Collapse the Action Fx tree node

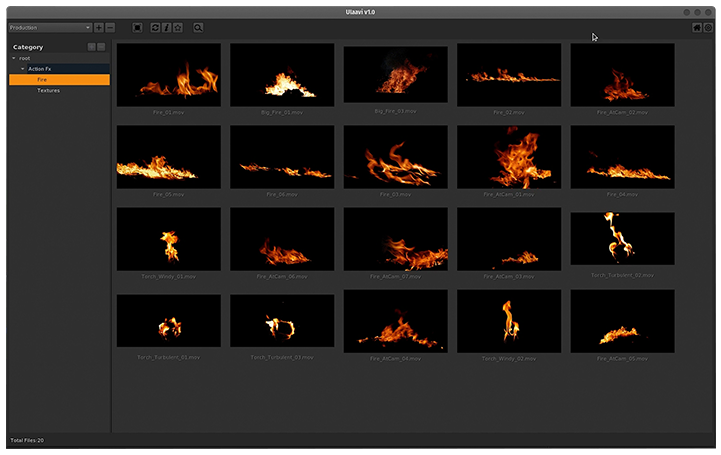[23, 69]
